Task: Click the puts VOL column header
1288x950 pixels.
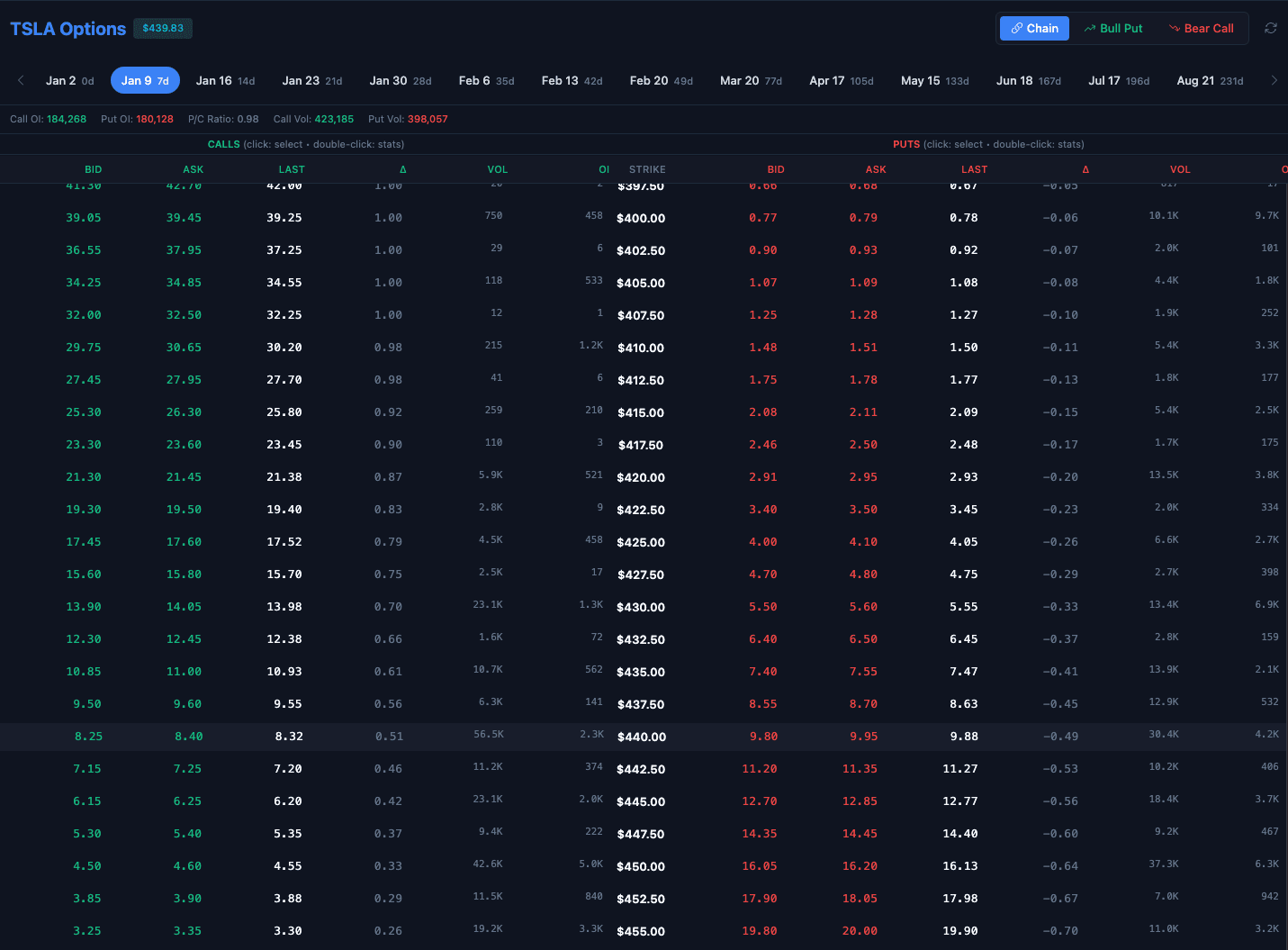Action: pos(1180,169)
